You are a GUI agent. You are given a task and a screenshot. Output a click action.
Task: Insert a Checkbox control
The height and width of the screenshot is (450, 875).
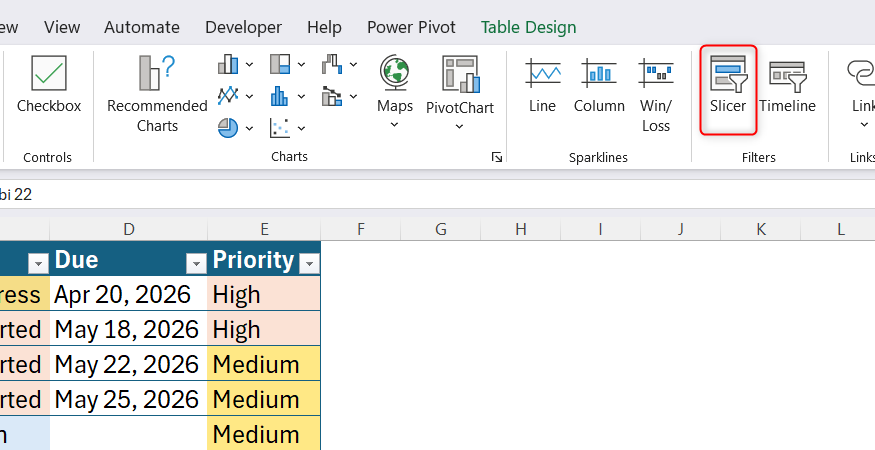(49, 84)
